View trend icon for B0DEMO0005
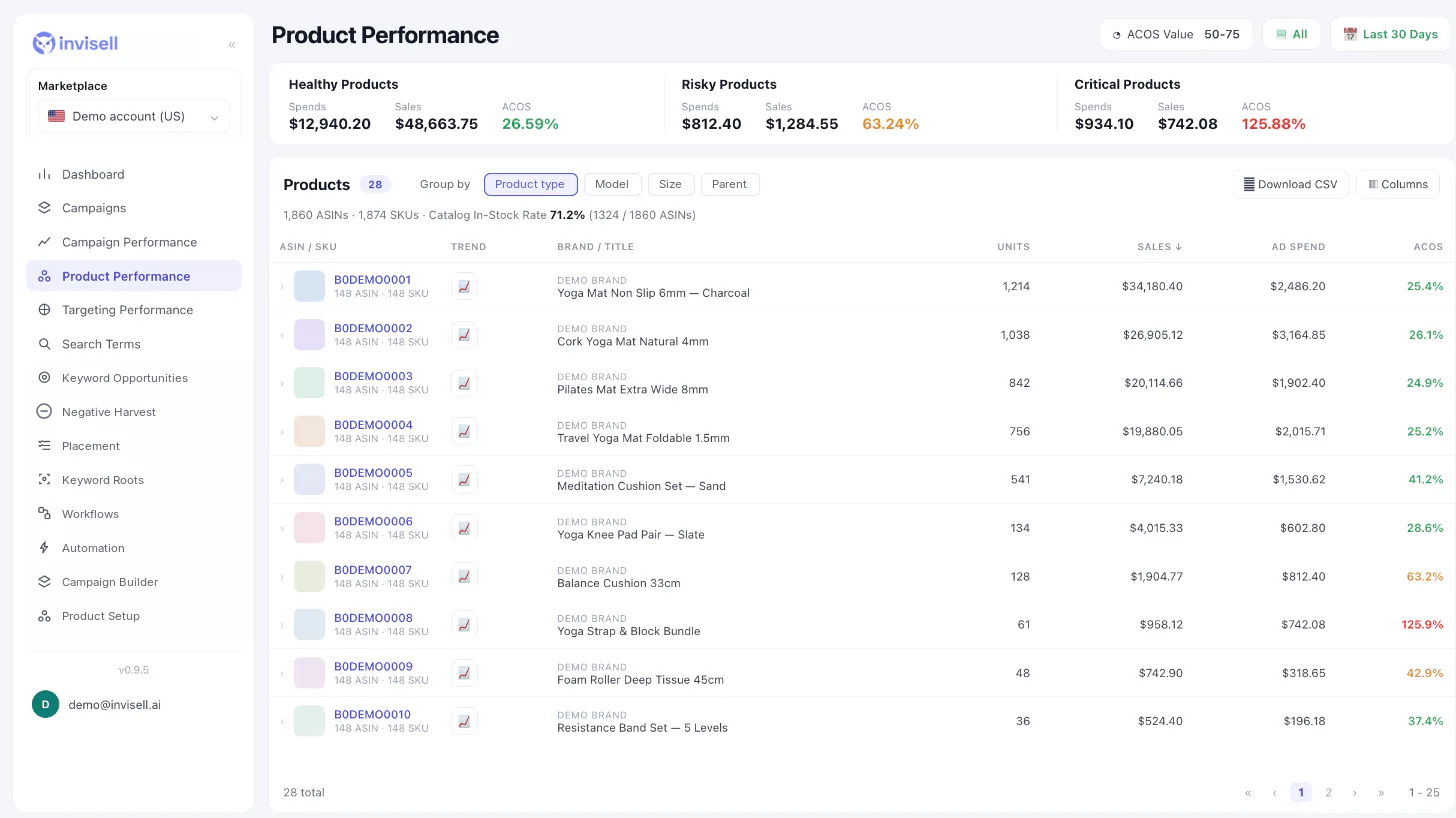 click(464, 480)
